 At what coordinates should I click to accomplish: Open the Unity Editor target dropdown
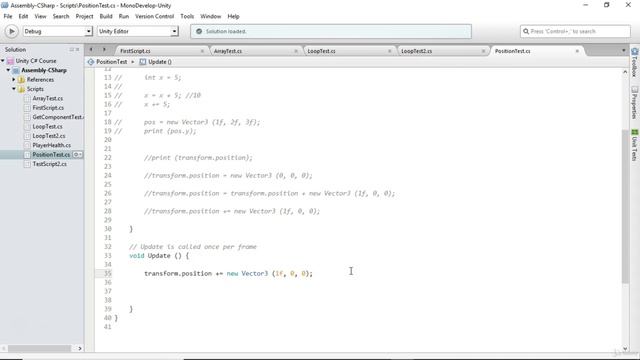(138, 31)
